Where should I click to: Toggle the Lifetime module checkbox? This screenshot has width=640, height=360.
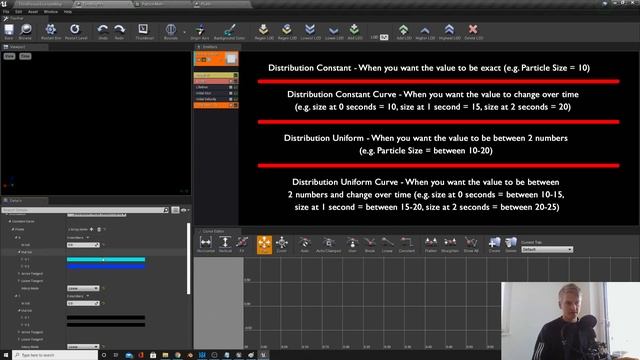click(x=231, y=87)
